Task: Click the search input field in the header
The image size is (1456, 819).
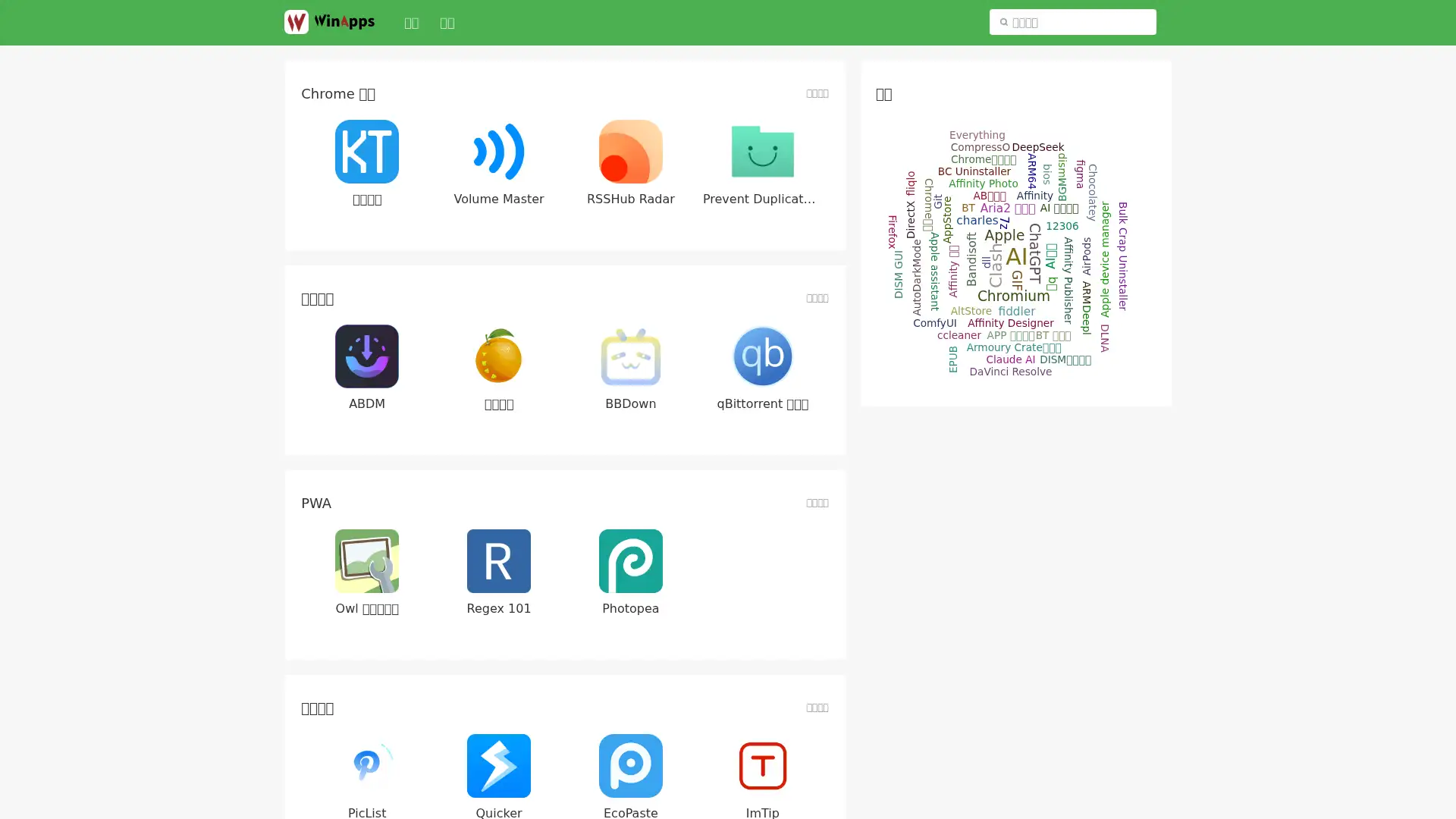Action: point(1072,22)
